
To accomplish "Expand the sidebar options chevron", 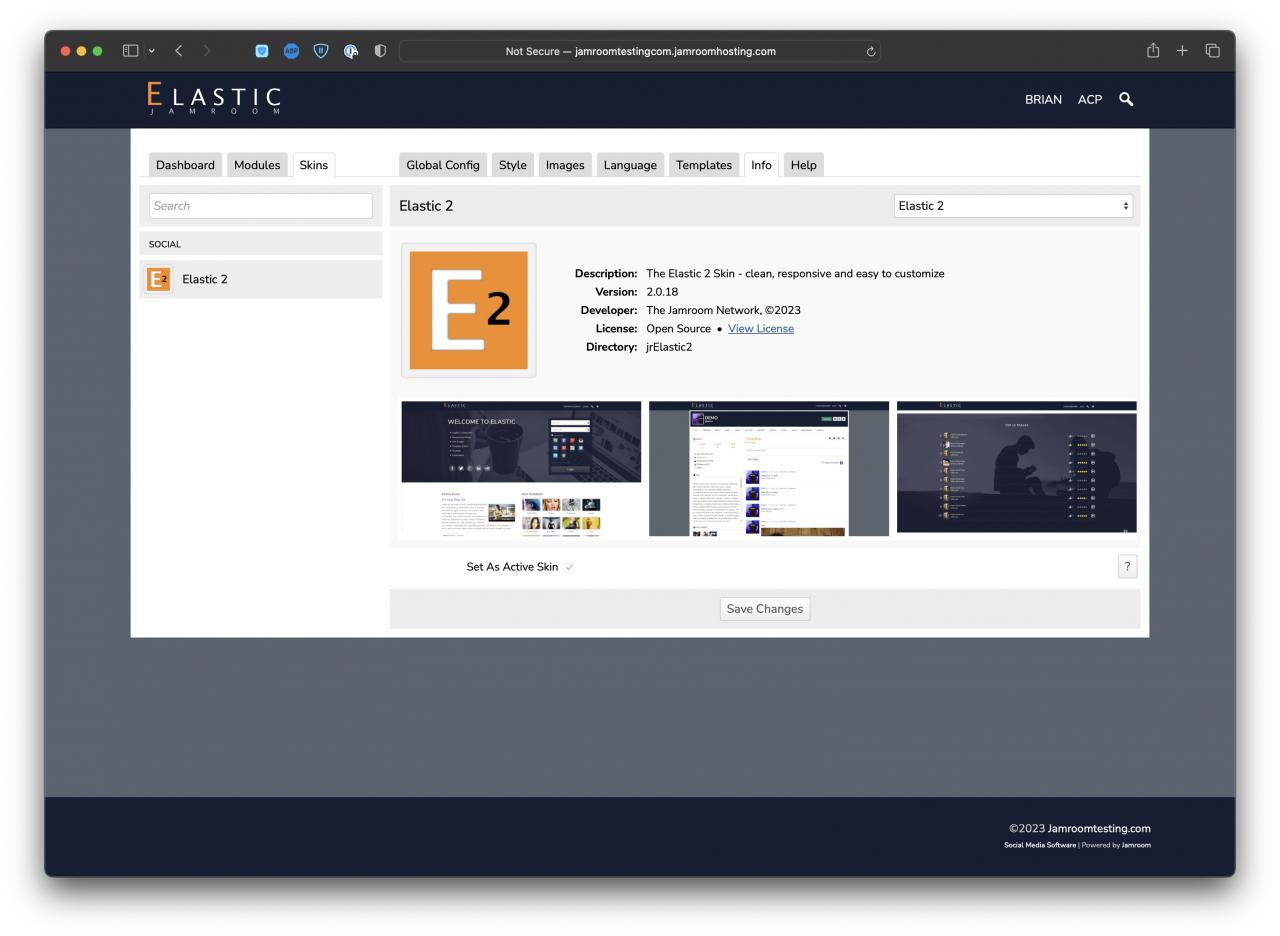I will coord(152,51).
